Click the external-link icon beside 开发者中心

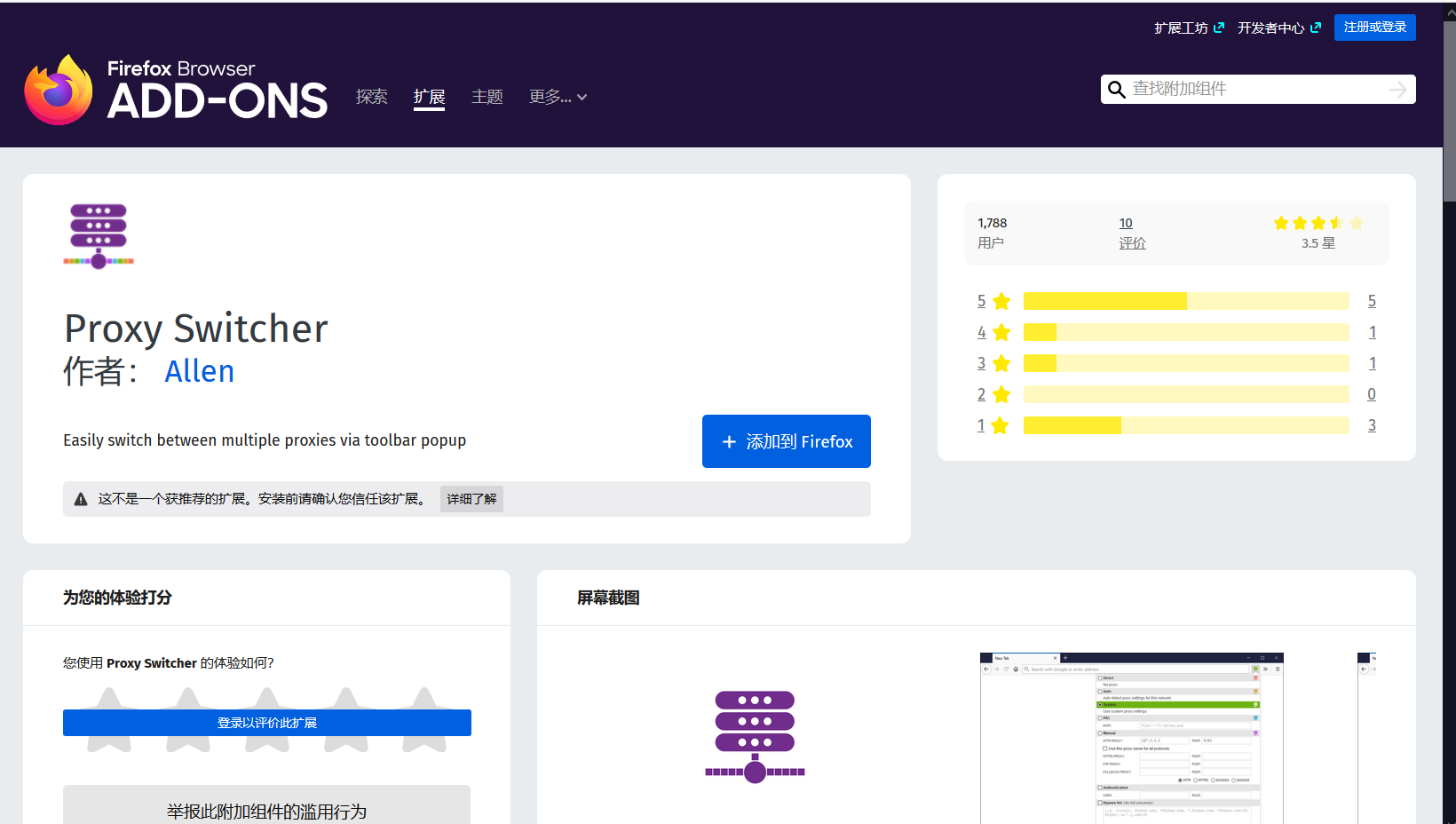[x=1316, y=28]
